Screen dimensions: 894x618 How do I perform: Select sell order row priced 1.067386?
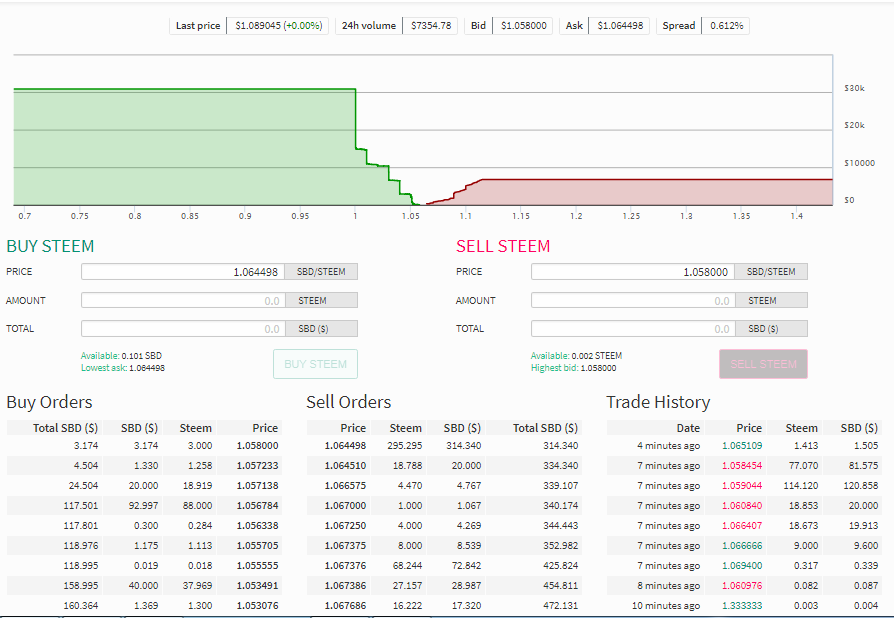pos(444,585)
